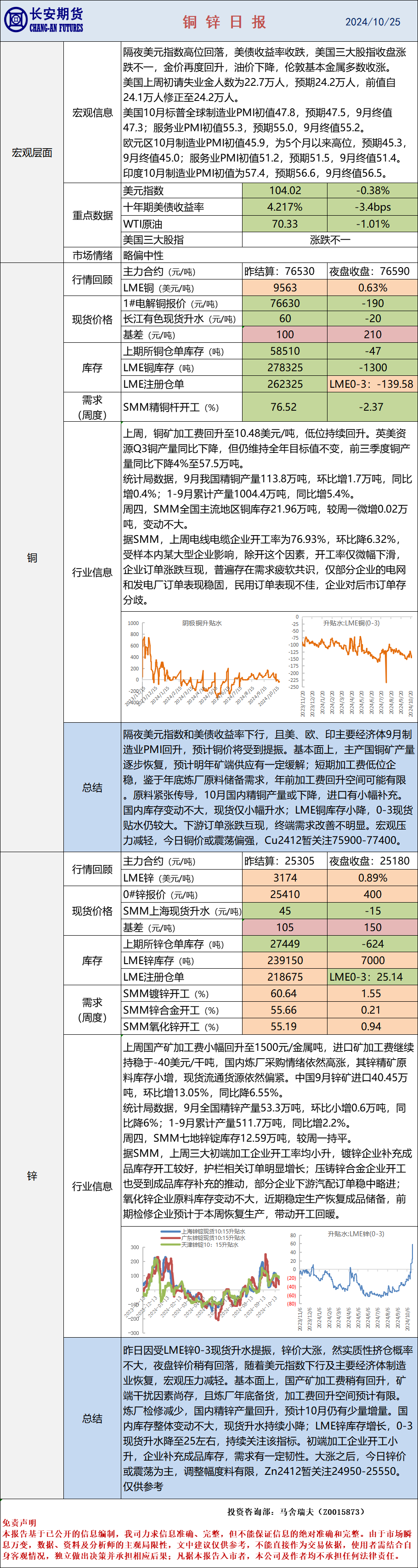Click the 免责声明 heading
This screenshot has height=1568, width=418.
click(x=19, y=1523)
